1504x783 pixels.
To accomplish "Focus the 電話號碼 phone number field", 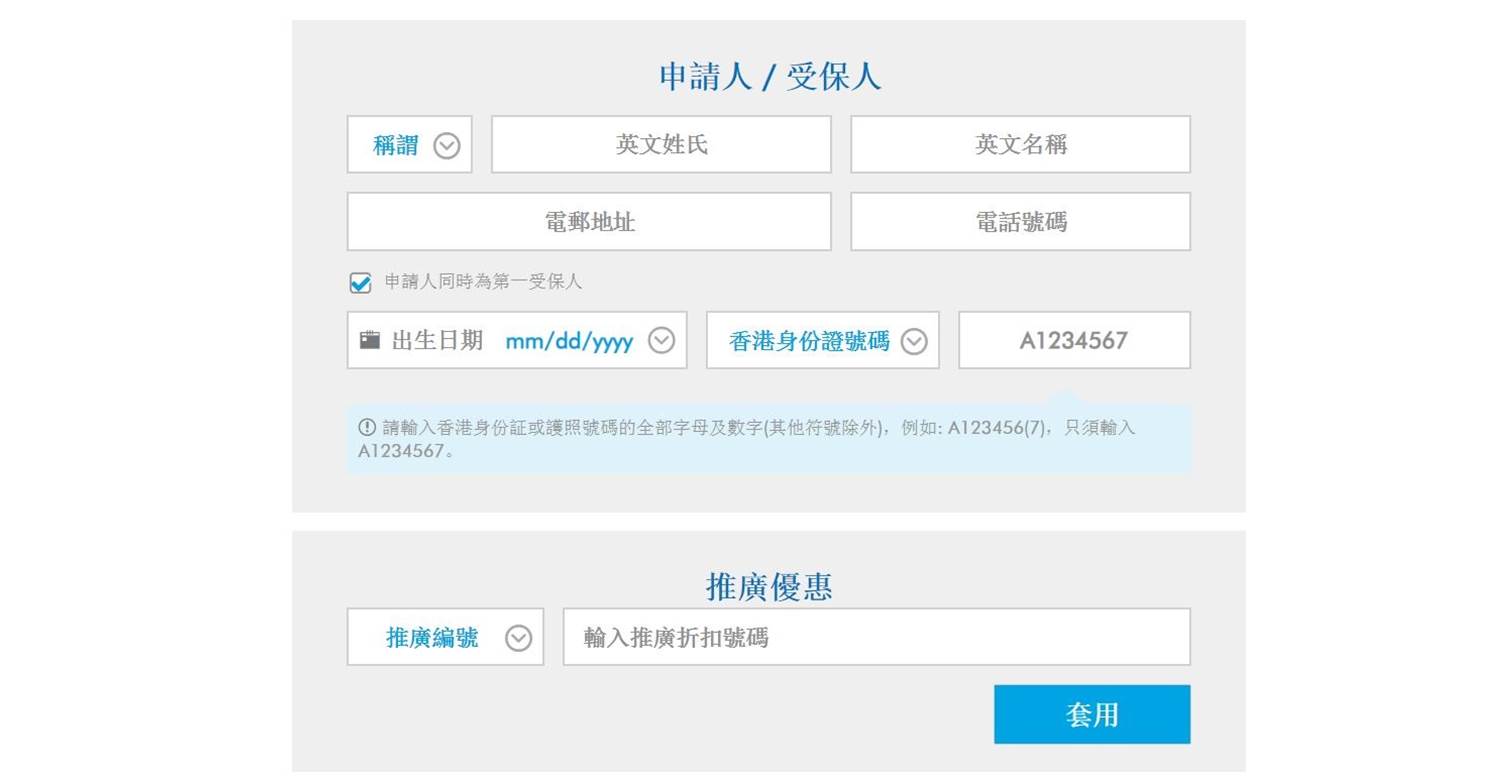I will [x=1020, y=222].
